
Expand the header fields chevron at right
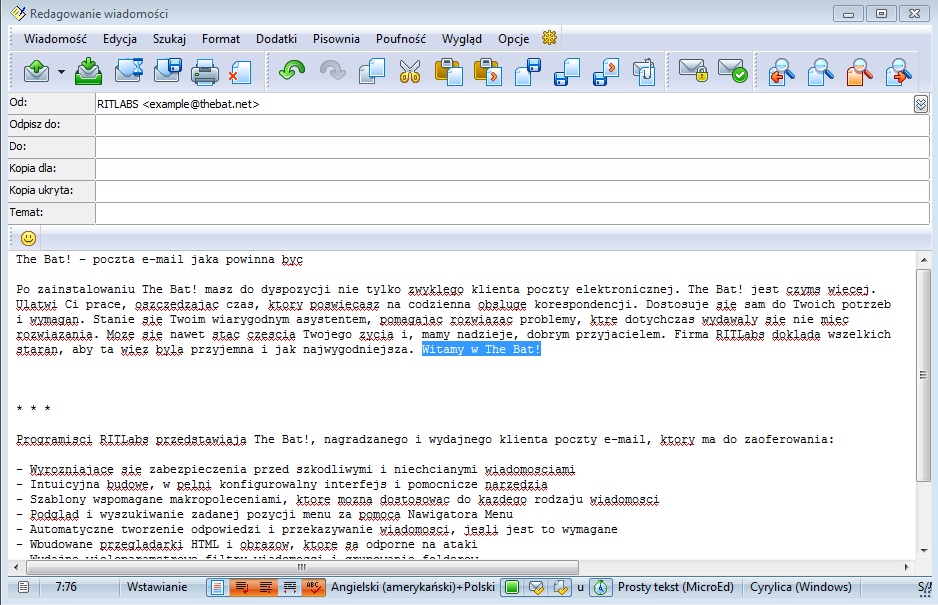(x=921, y=104)
